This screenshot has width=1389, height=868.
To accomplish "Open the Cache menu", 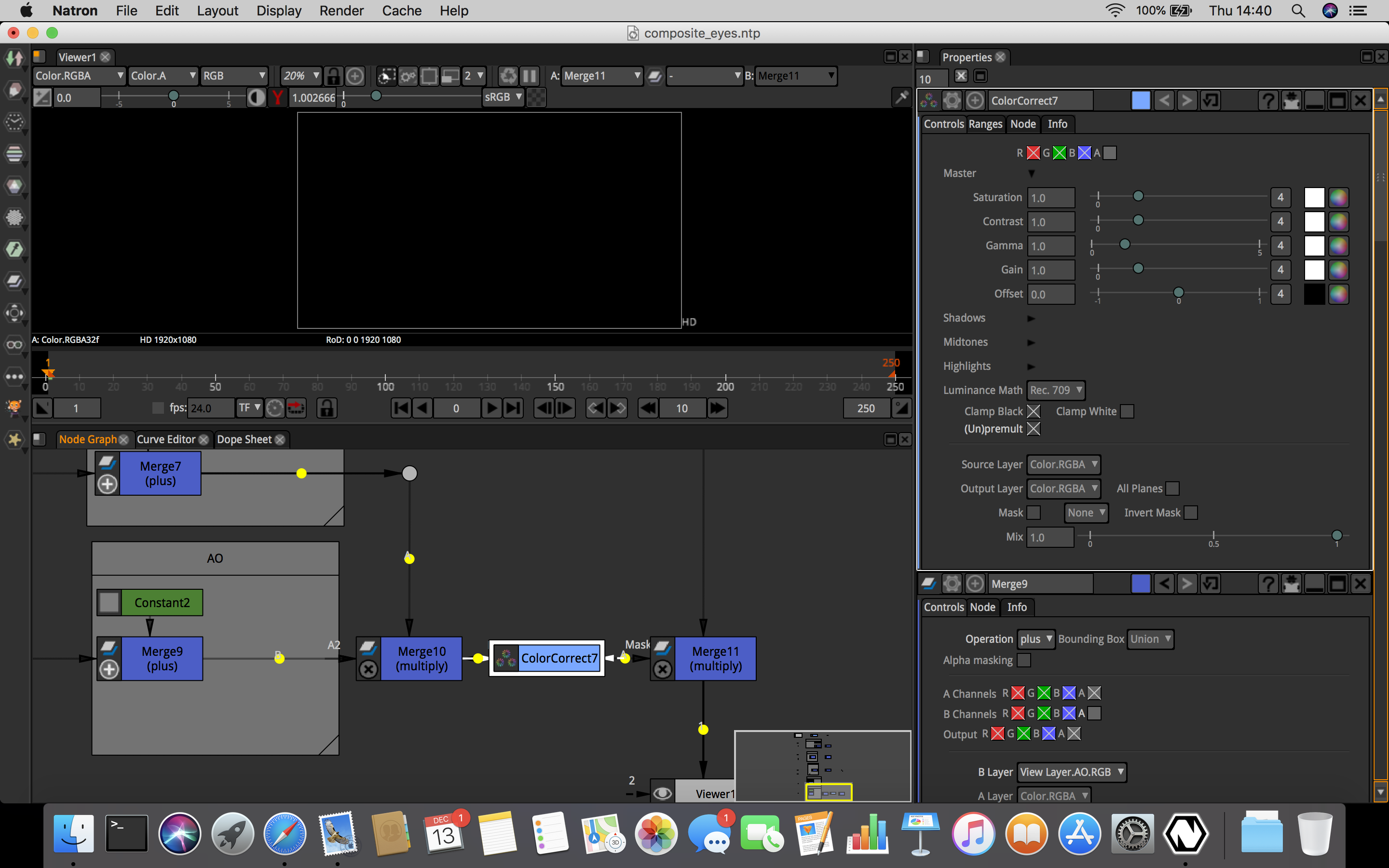I will click(x=402, y=10).
